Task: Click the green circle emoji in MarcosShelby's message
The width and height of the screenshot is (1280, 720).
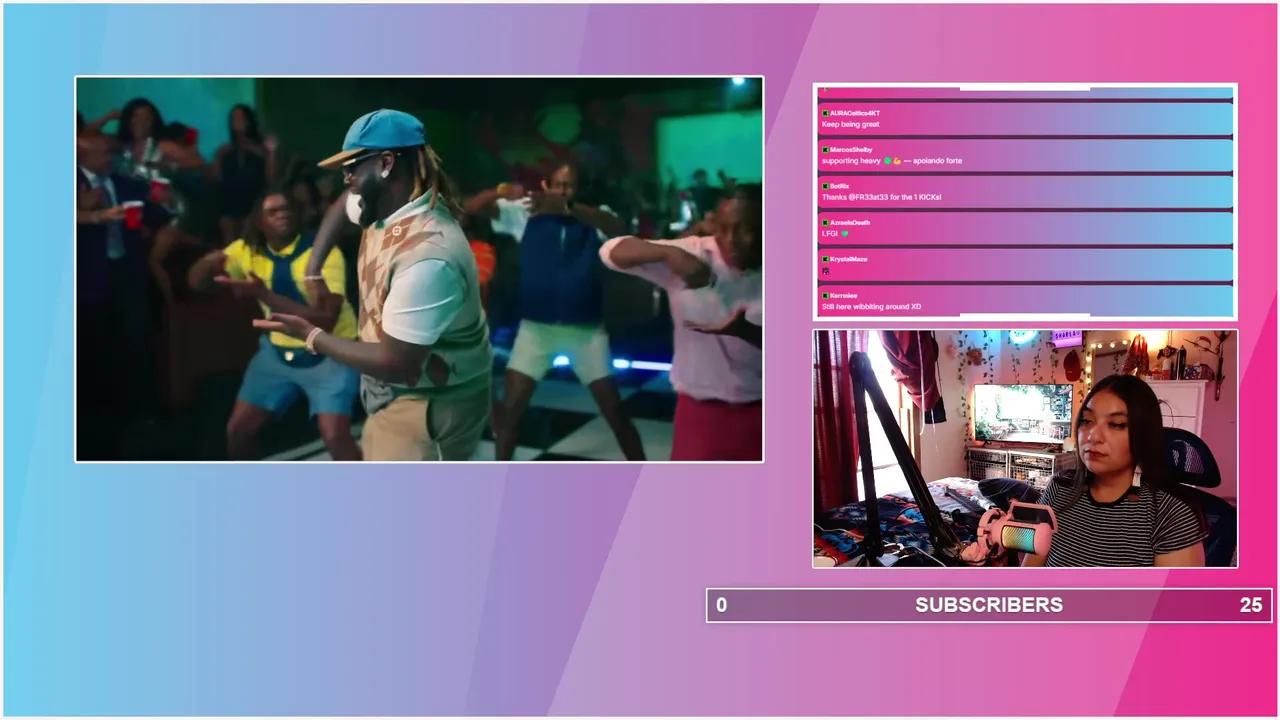Action: [887, 161]
